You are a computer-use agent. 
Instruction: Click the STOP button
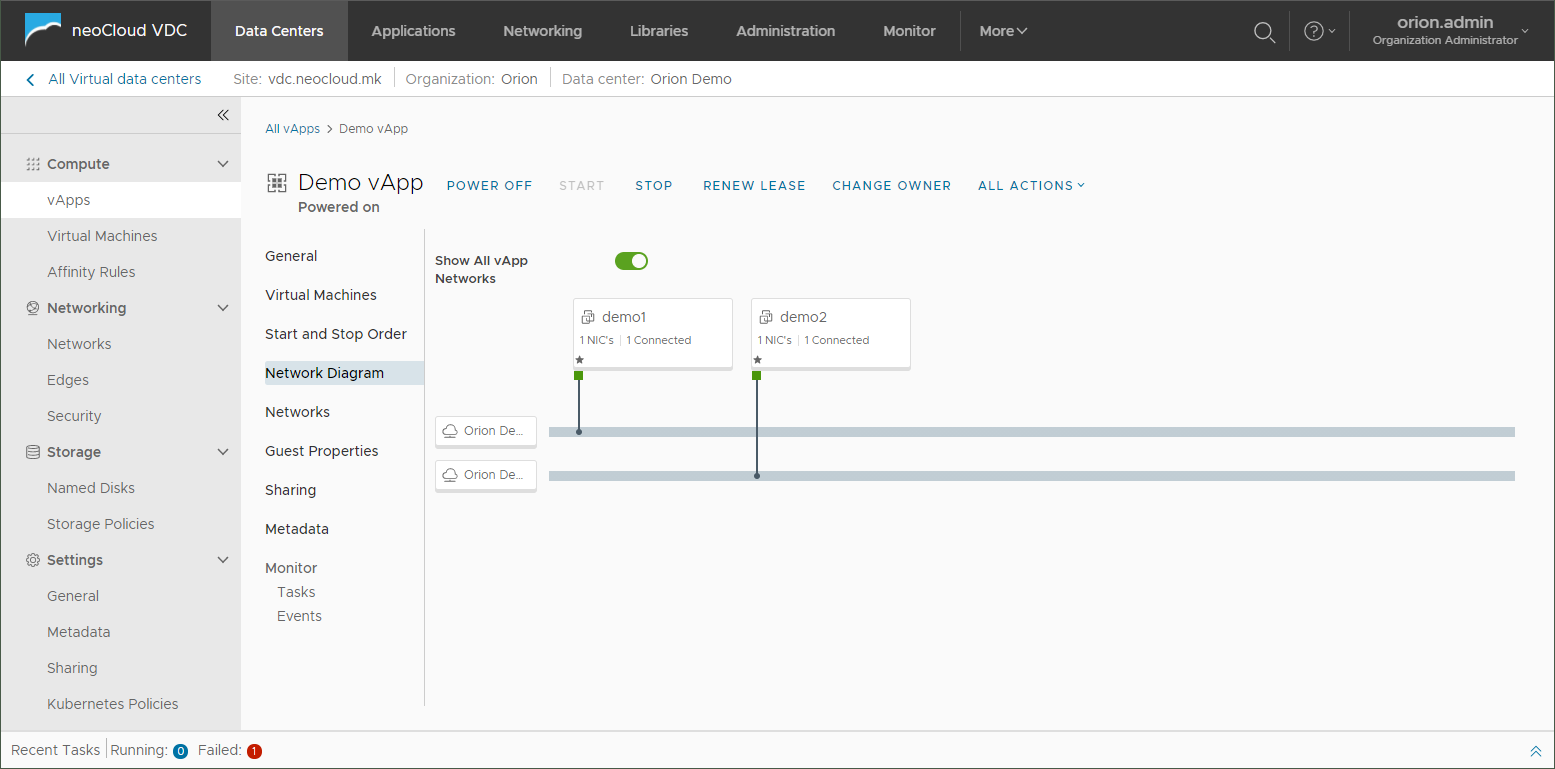654,185
